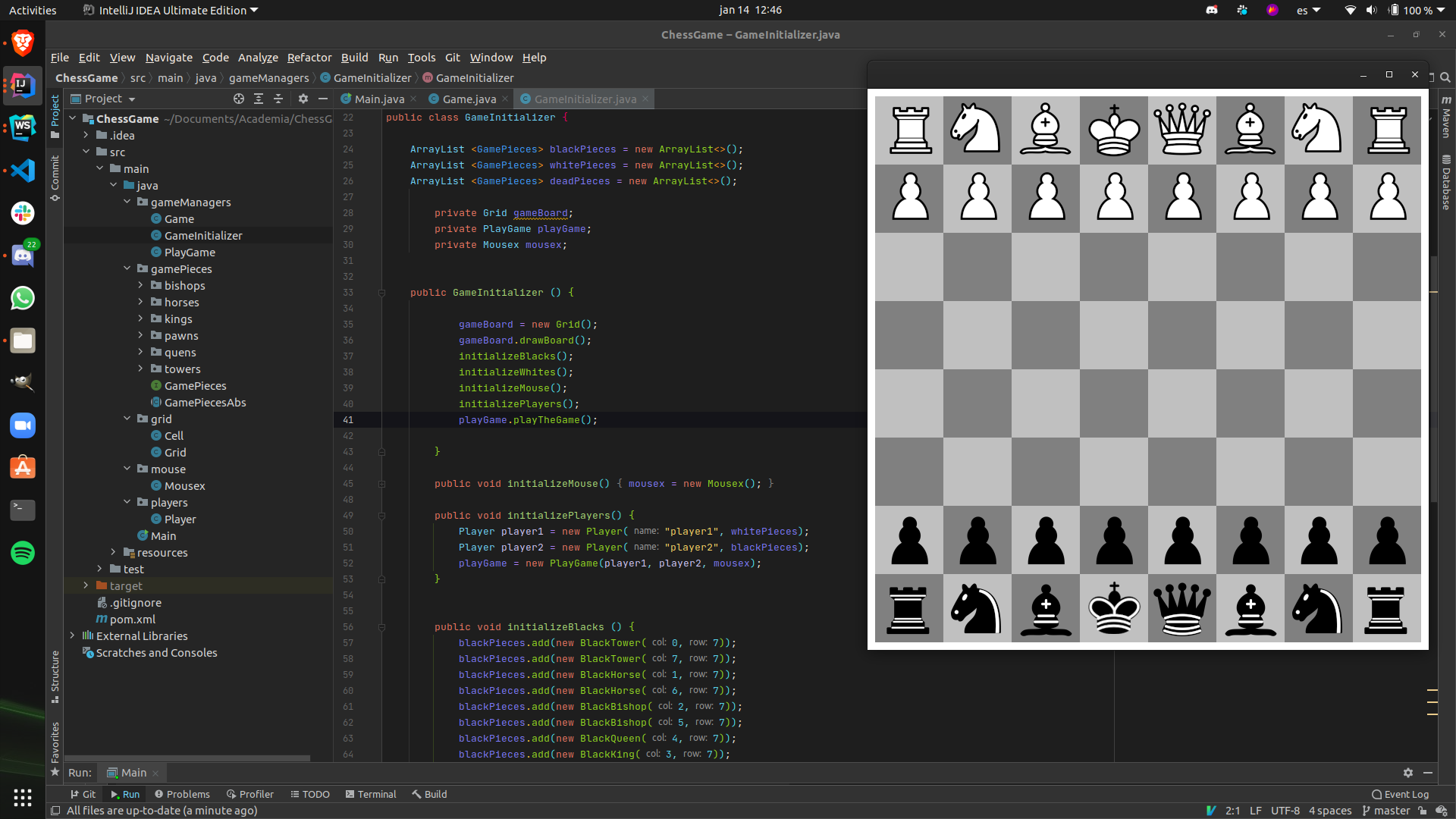The height and width of the screenshot is (819, 1456).
Task: Switch to the Game.java tab
Action: click(x=469, y=99)
